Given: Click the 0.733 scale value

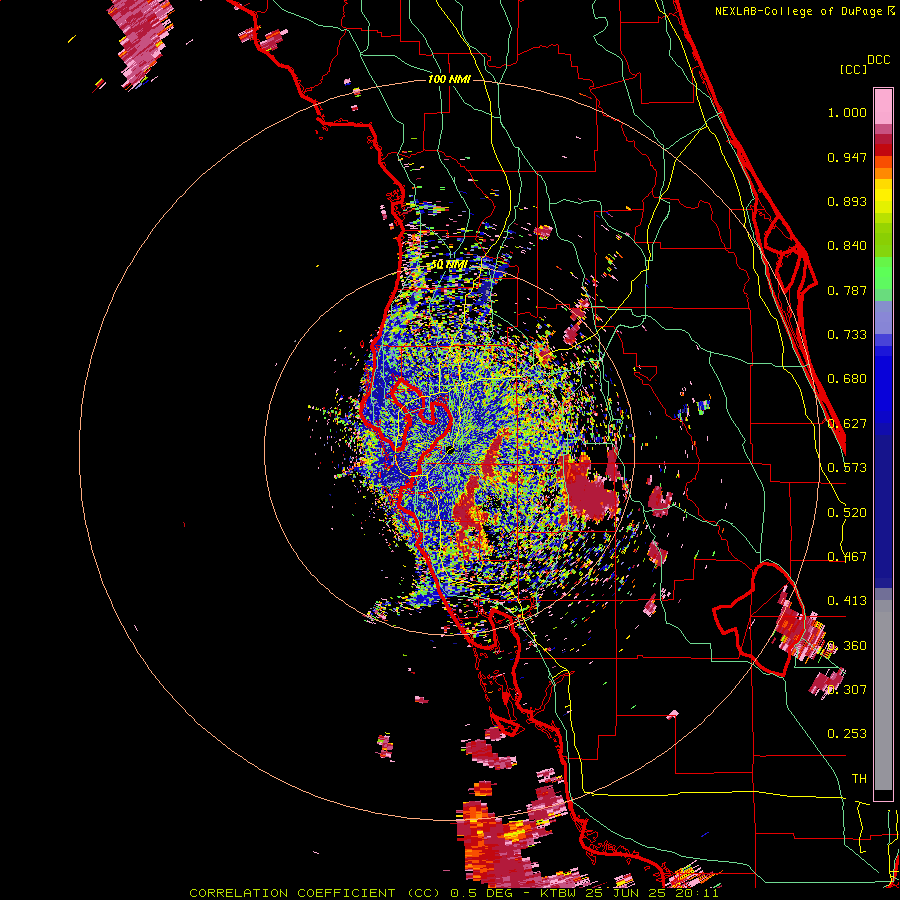Looking at the screenshot, I should tap(847, 335).
